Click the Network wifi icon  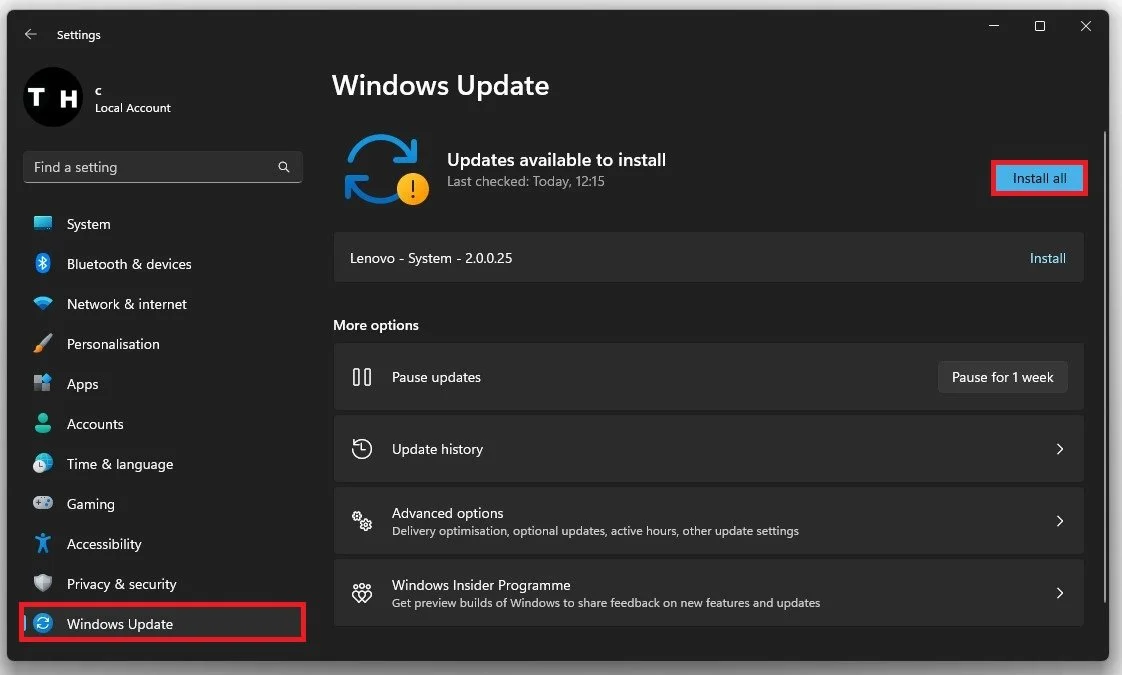click(x=43, y=303)
